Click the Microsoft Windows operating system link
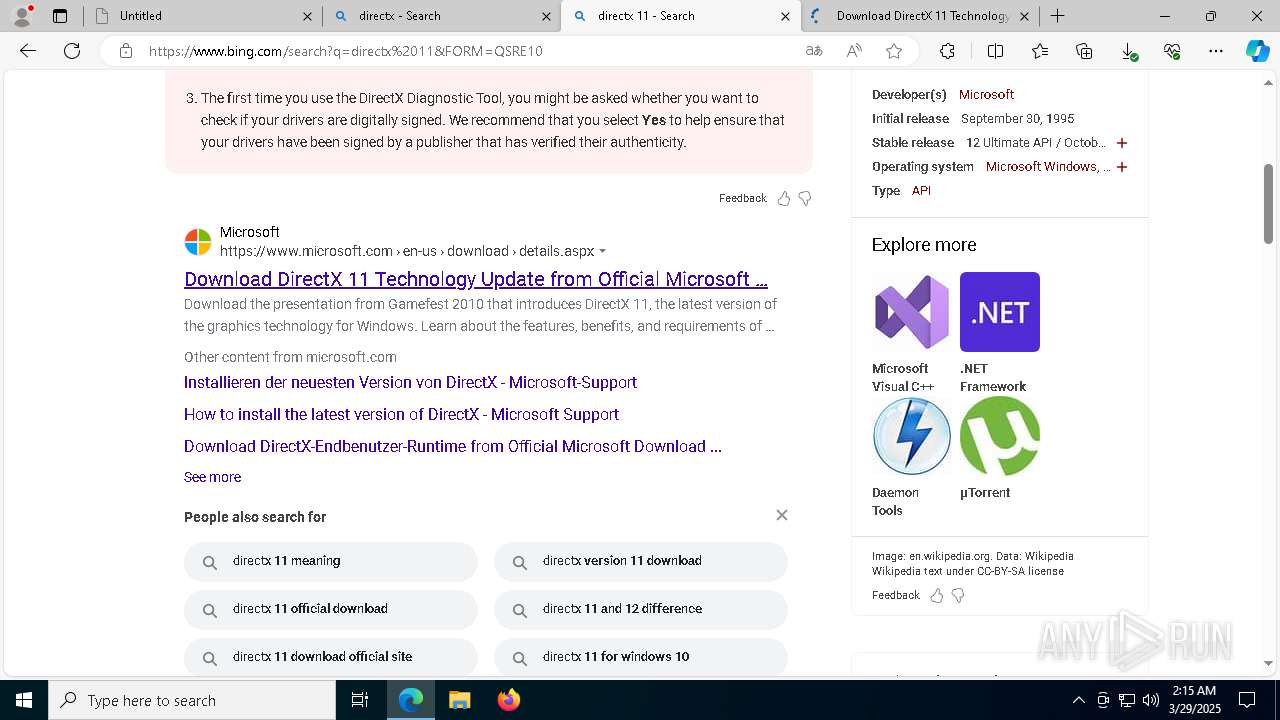This screenshot has height=720, width=1280. pos(1046,166)
